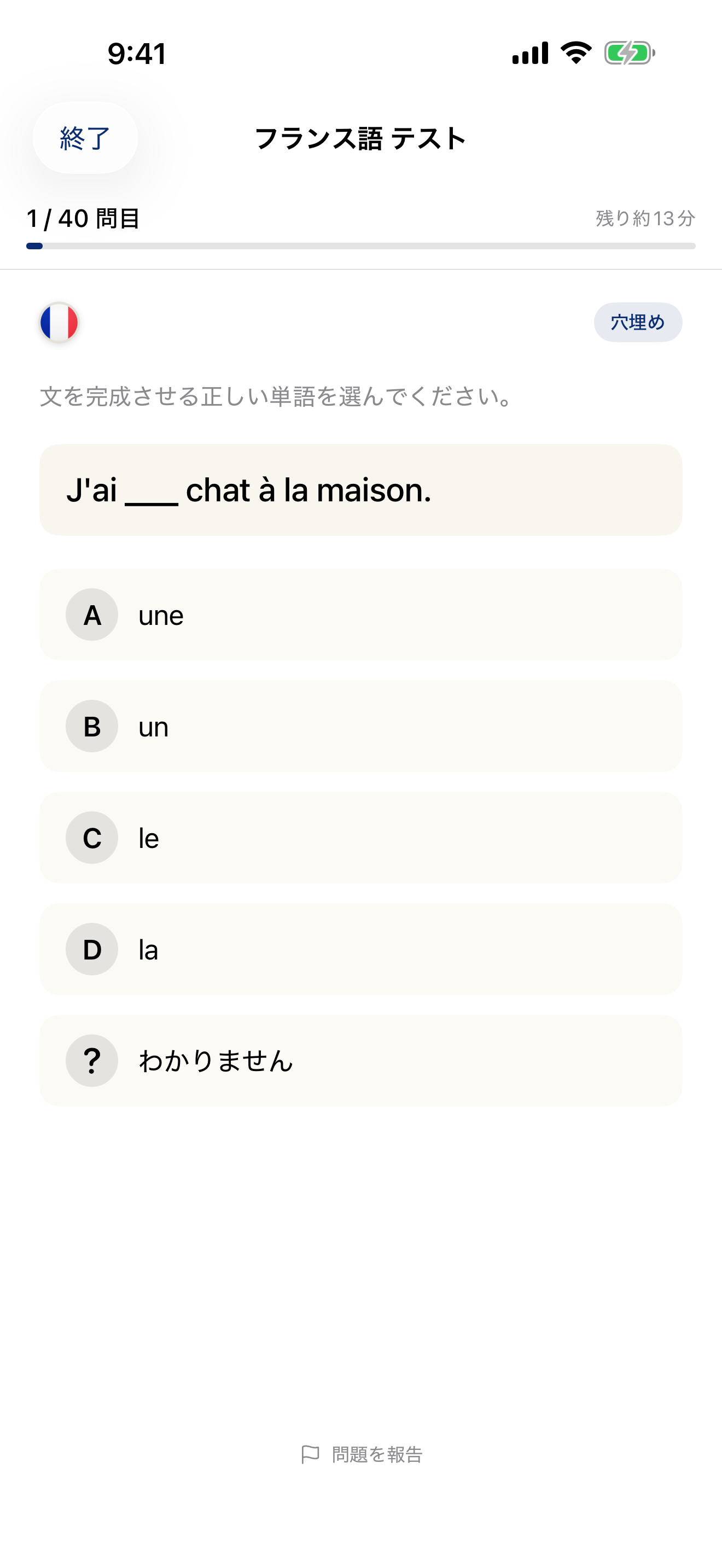The width and height of the screenshot is (722, 1568).
Task: Select answer option un
Action: point(360,726)
